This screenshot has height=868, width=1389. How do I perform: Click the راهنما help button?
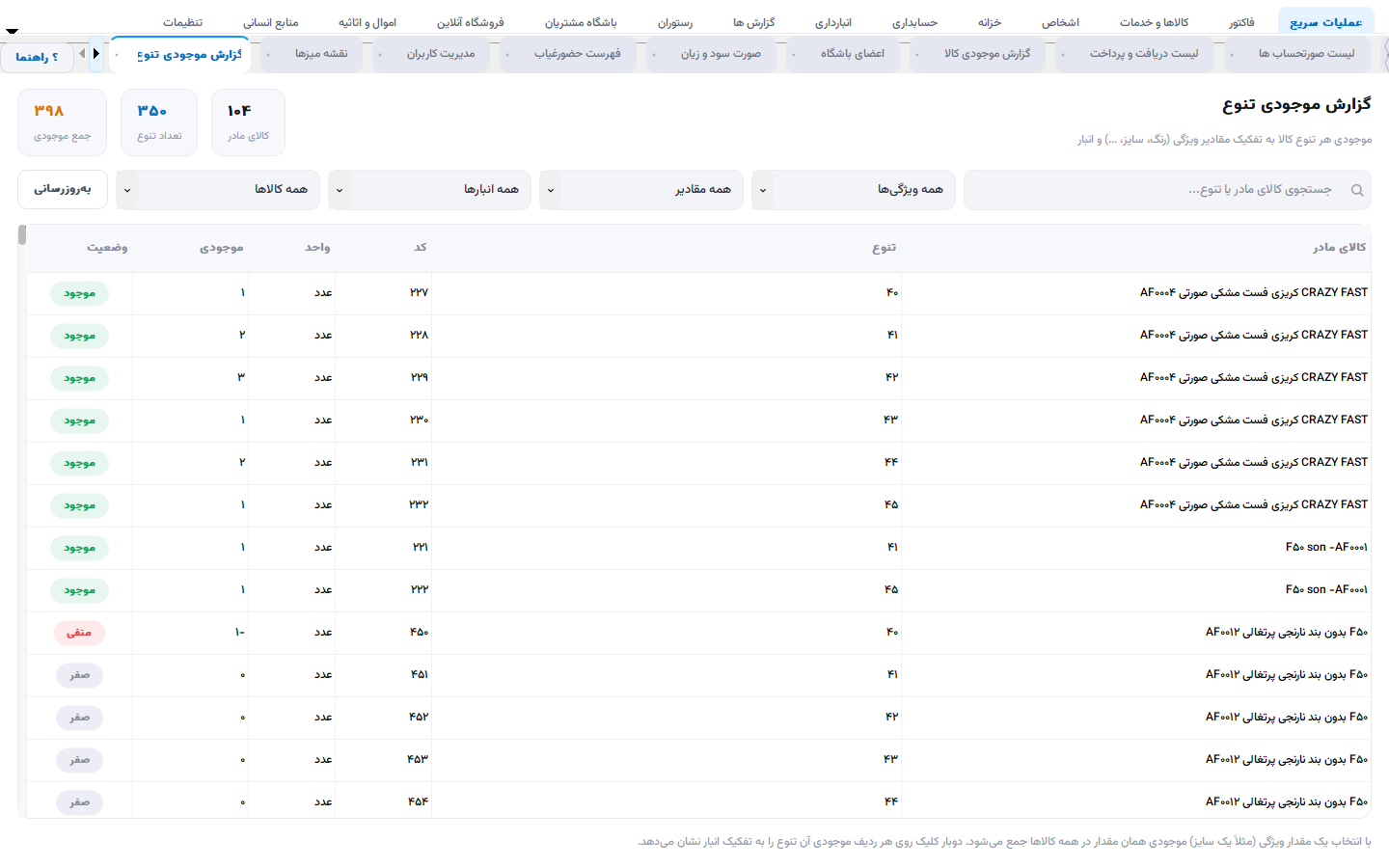tap(37, 57)
